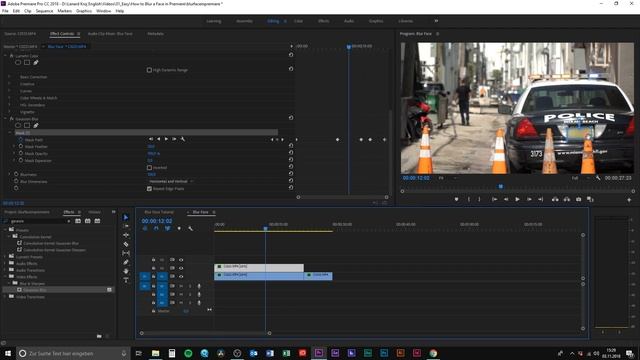The width and height of the screenshot is (640, 360).
Task: Enable High Dynamic Range checkbox
Action: [149, 70]
